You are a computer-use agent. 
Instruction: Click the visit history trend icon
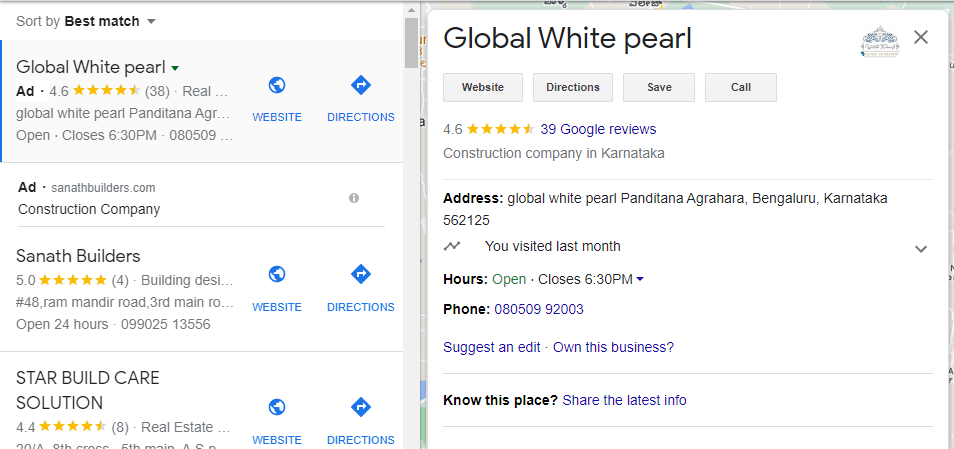(x=452, y=246)
